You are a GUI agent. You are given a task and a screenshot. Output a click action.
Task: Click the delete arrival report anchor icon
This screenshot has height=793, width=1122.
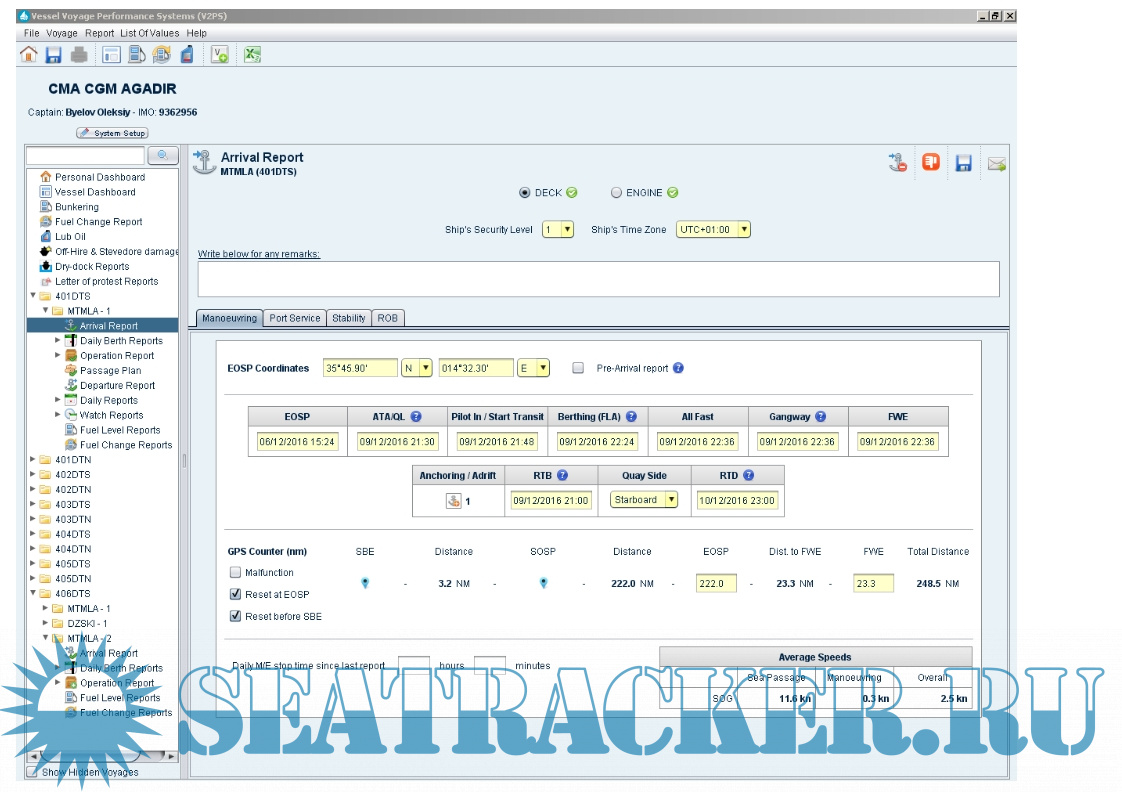coord(897,163)
